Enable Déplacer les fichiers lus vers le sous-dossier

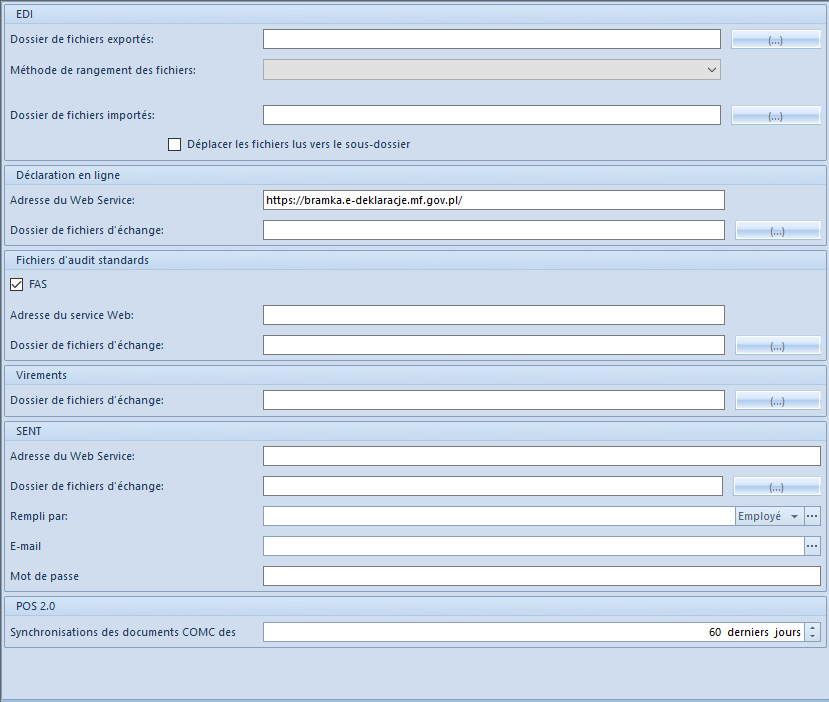coord(174,144)
